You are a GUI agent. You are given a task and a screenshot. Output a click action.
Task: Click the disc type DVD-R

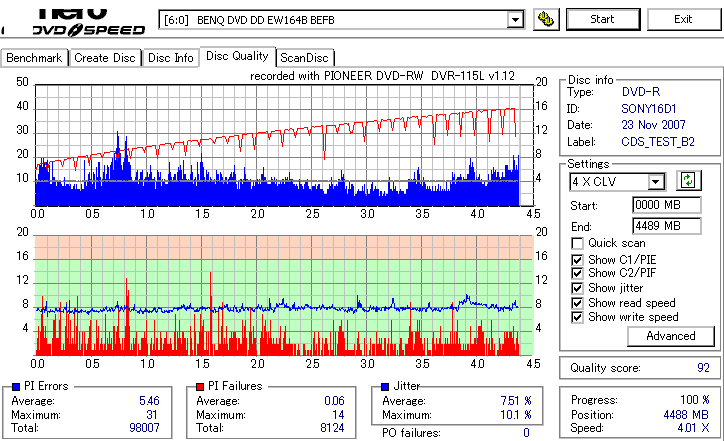(x=641, y=92)
